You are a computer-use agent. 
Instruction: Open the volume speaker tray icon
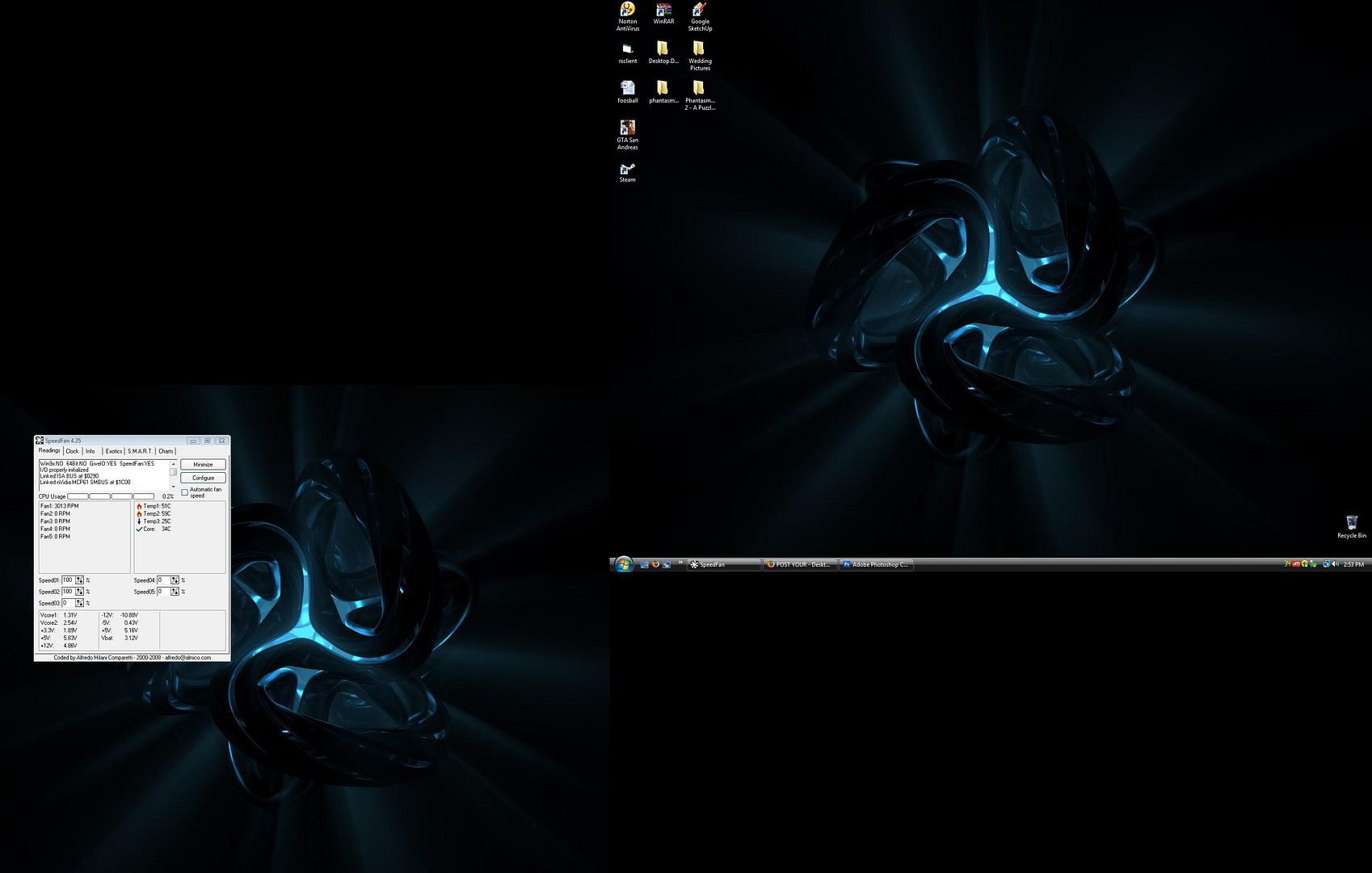[x=1336, y=564]
